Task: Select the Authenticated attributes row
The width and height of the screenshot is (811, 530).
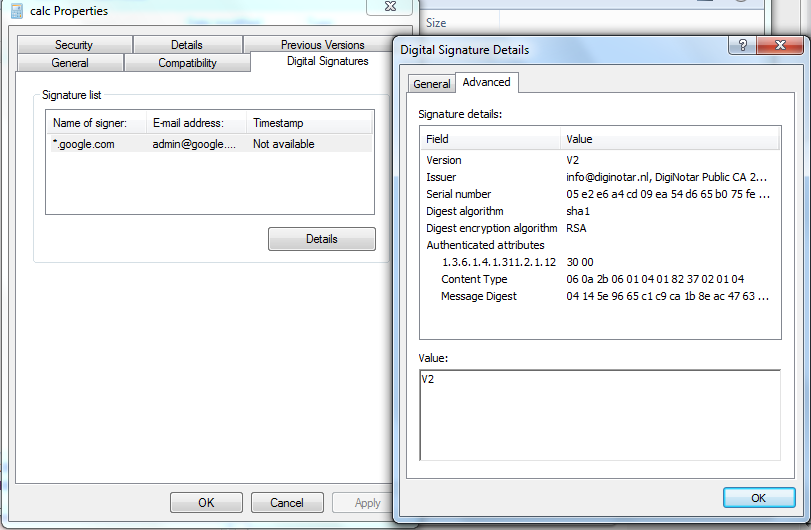Action: pos(599,246)
